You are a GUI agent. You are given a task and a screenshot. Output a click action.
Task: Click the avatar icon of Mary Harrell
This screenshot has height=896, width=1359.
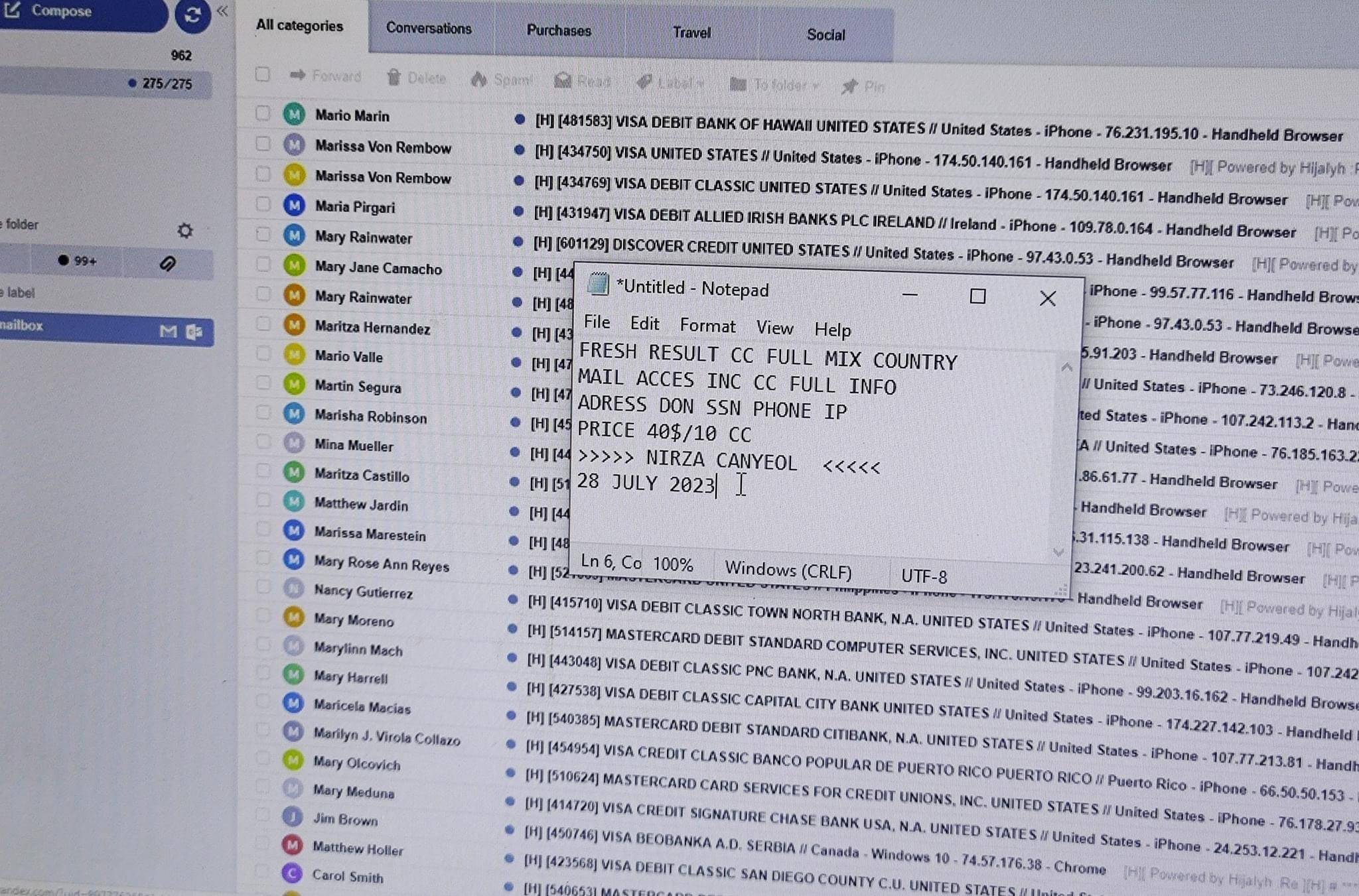293,674
